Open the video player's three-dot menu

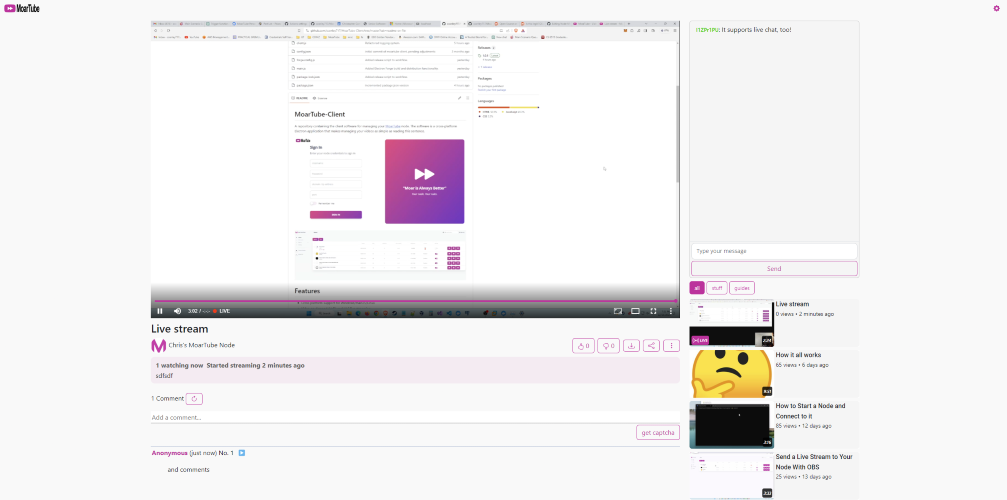point(670,311)
